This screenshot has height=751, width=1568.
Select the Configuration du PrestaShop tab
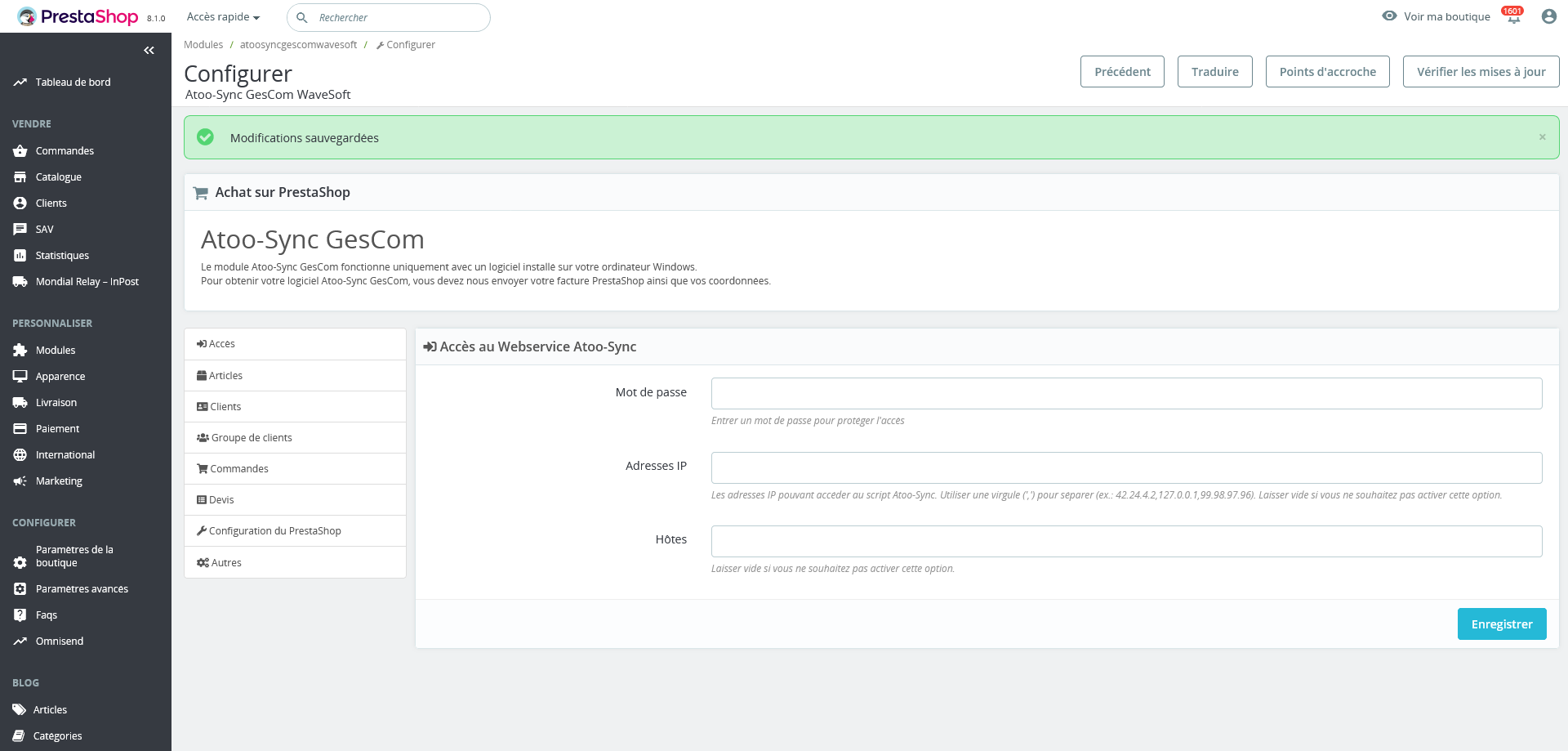[x=295, y=531]
